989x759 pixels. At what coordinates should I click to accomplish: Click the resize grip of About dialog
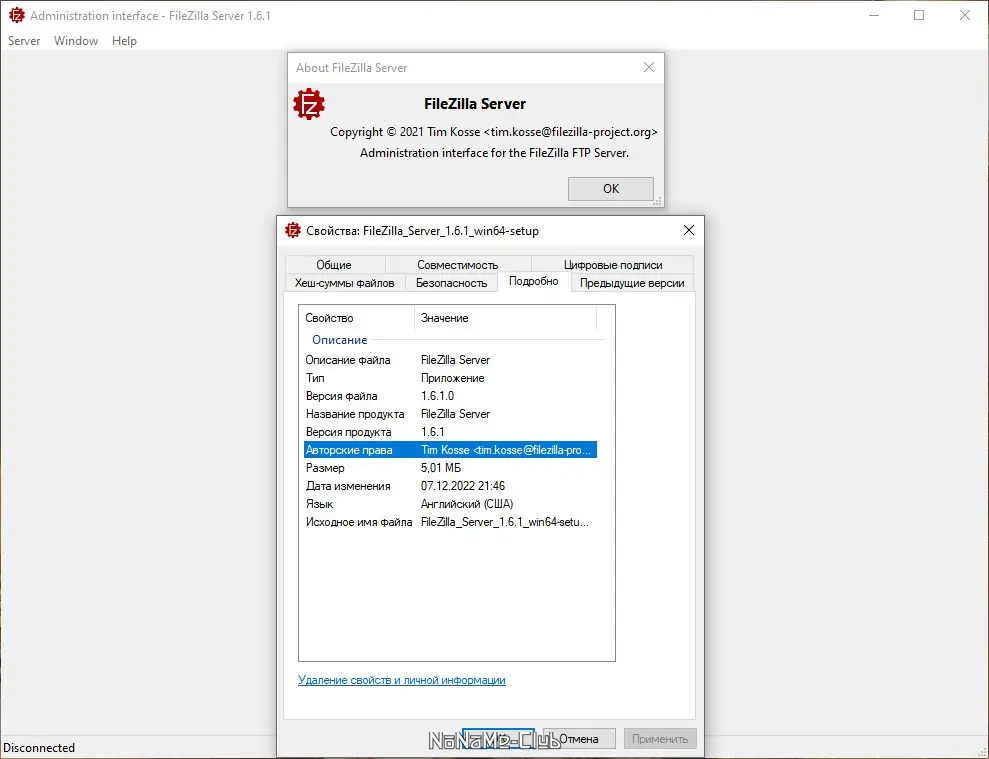coord(658,201)
